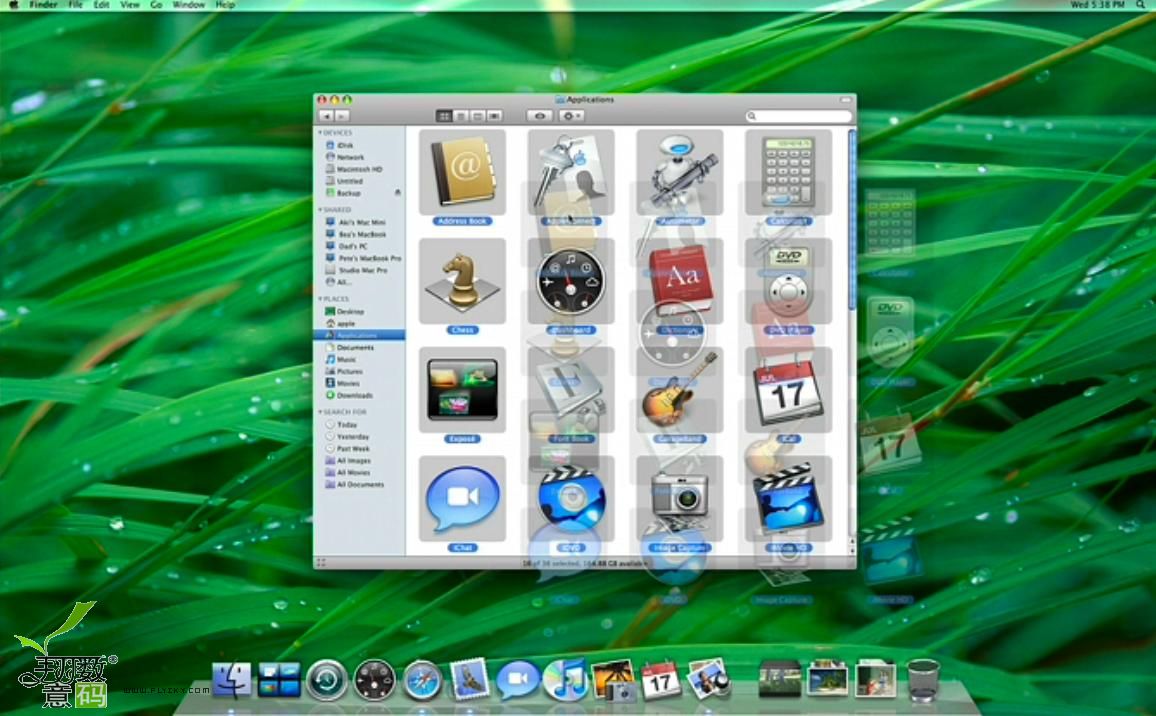Go back in the Finder window
The width and height of the screenshot is (1156, 716).
tap(327, 116)
